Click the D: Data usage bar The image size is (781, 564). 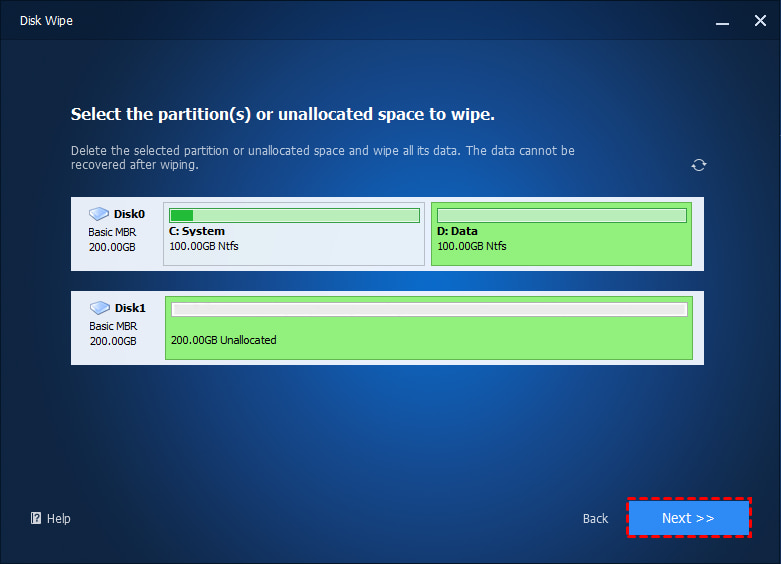coord(562,215)
